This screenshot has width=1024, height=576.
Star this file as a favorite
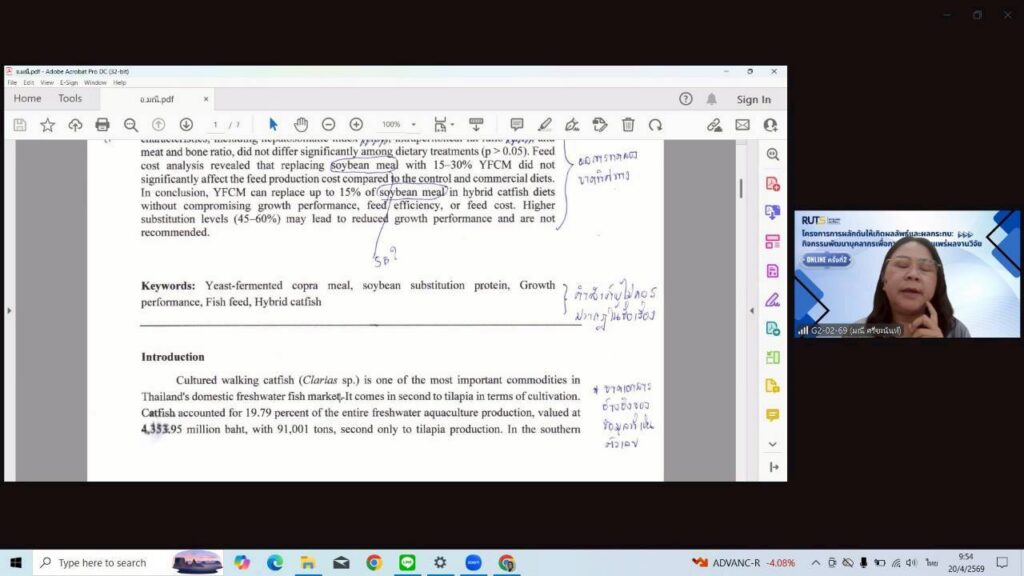coord(47,125)
